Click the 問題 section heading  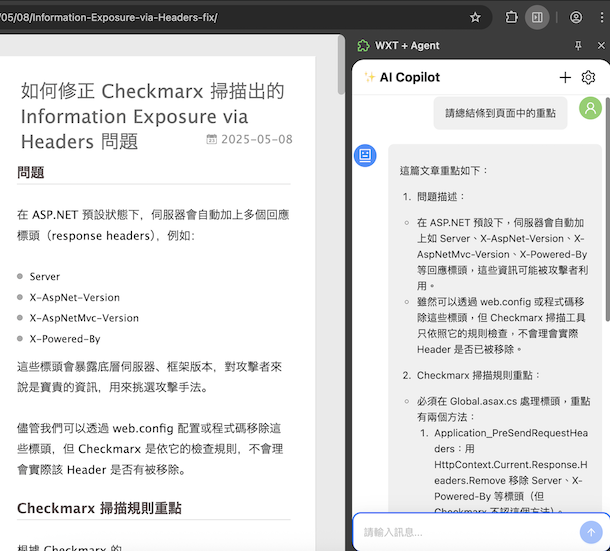click(30, 172)
